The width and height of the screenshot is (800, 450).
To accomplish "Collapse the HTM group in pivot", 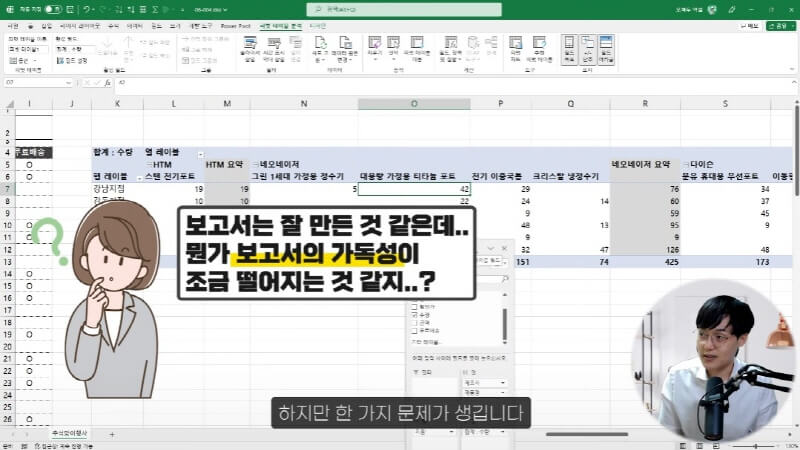I will click(x=150, y=164).
